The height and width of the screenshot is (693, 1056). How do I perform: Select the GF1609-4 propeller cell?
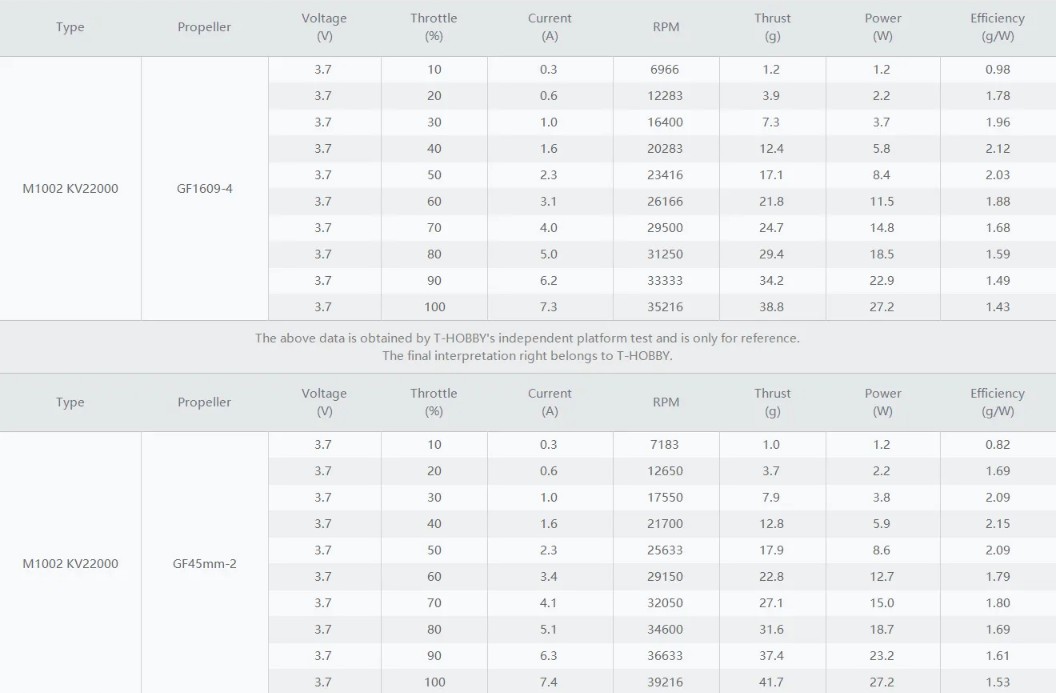204,189
